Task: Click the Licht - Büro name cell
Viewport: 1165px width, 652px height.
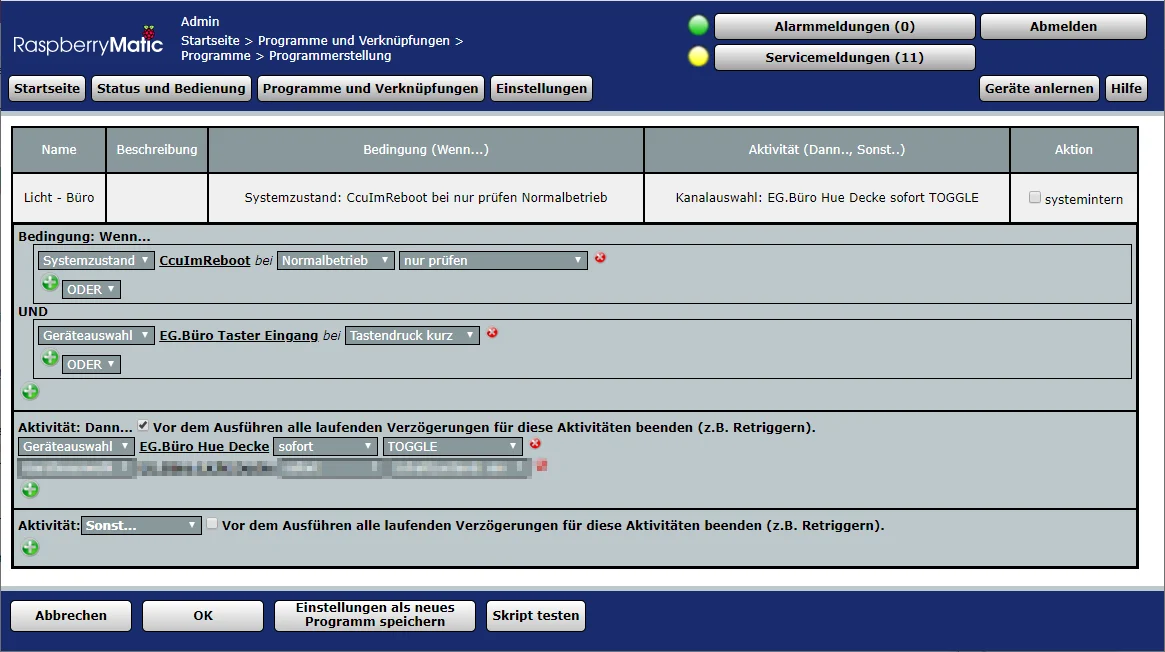Action: click(x=59, y=198)
